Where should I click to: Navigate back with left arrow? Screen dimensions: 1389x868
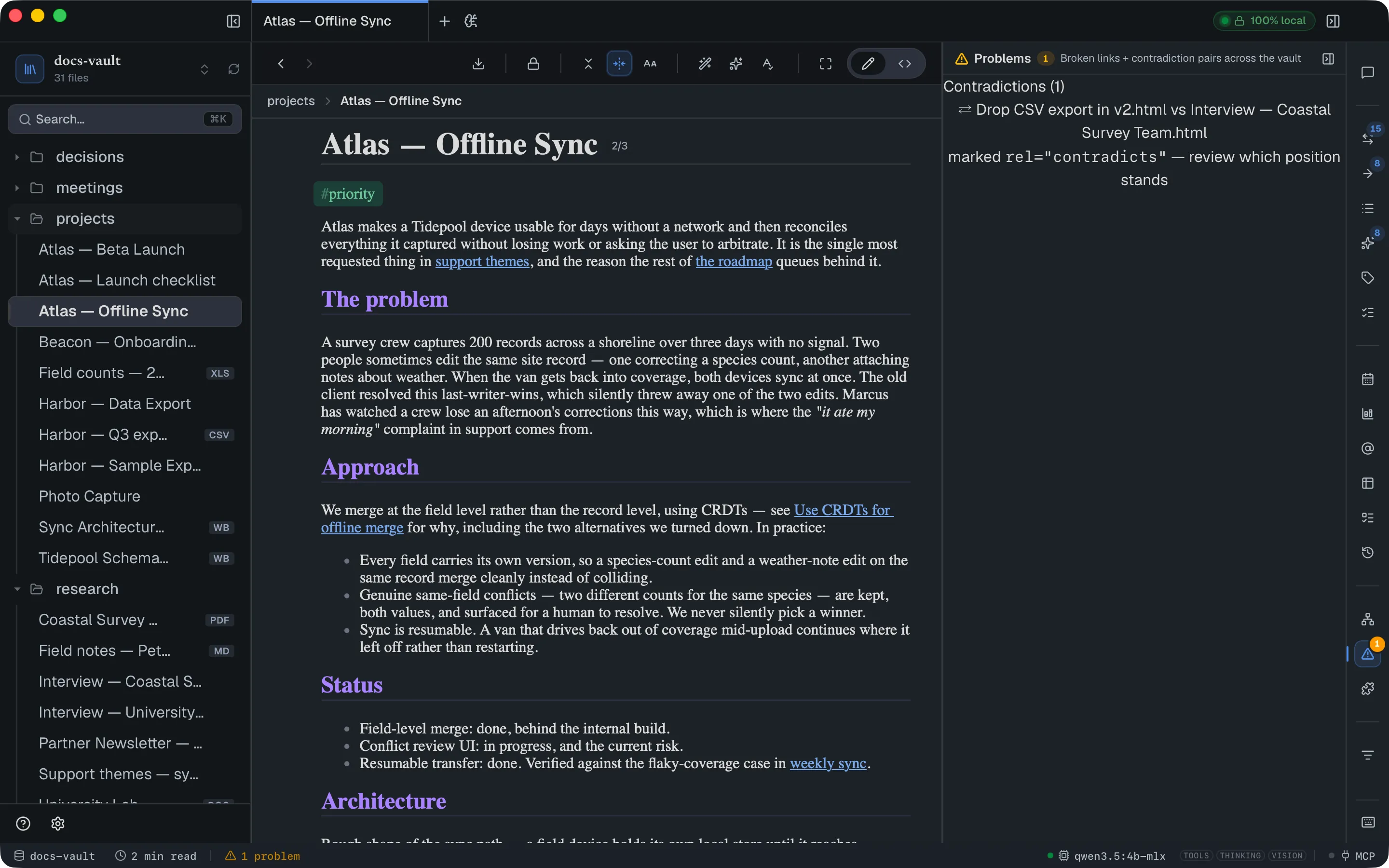(x=281, y=64)
